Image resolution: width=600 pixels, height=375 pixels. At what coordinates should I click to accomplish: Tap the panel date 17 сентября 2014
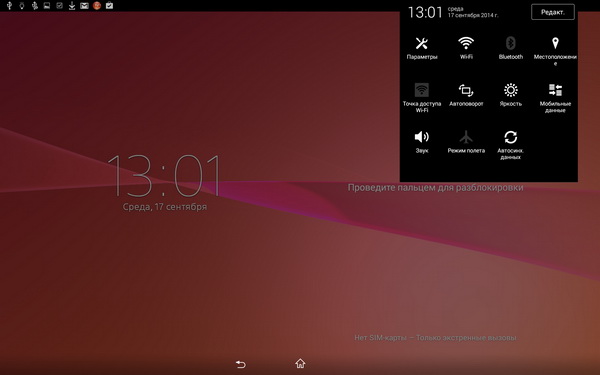(473, 15)
